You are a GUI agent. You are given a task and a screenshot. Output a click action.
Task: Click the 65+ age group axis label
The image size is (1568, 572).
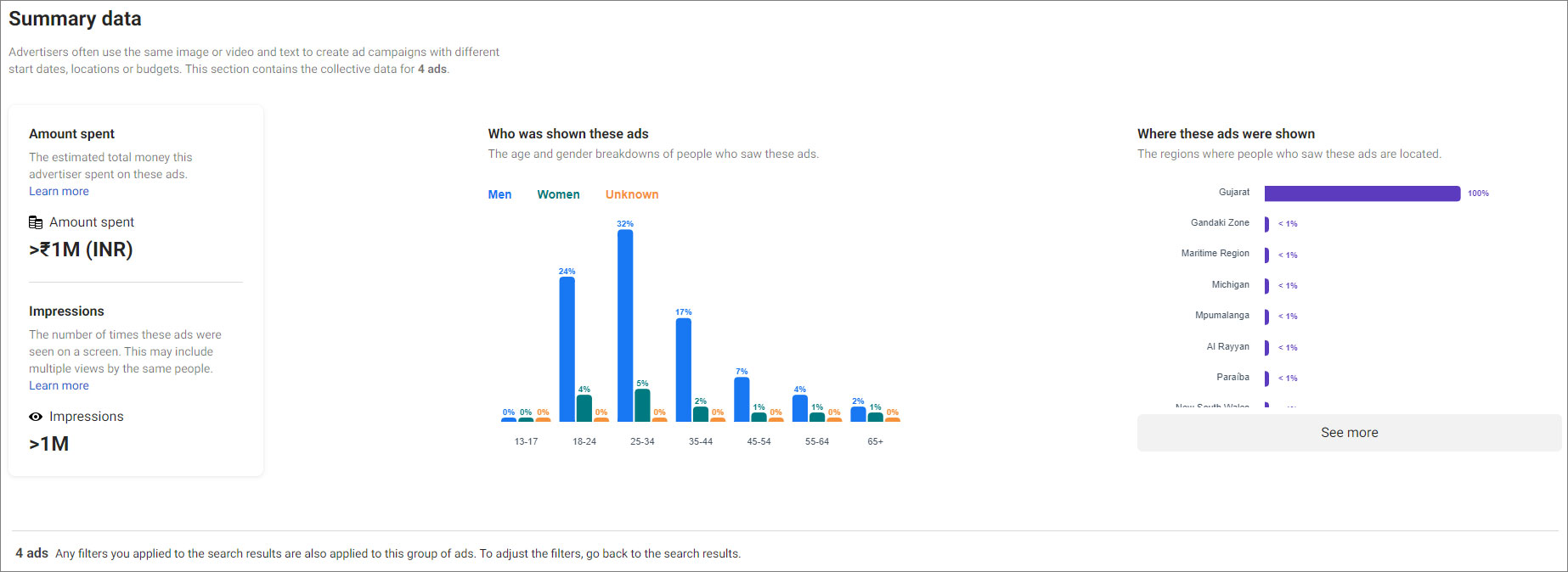coord(875,441)
